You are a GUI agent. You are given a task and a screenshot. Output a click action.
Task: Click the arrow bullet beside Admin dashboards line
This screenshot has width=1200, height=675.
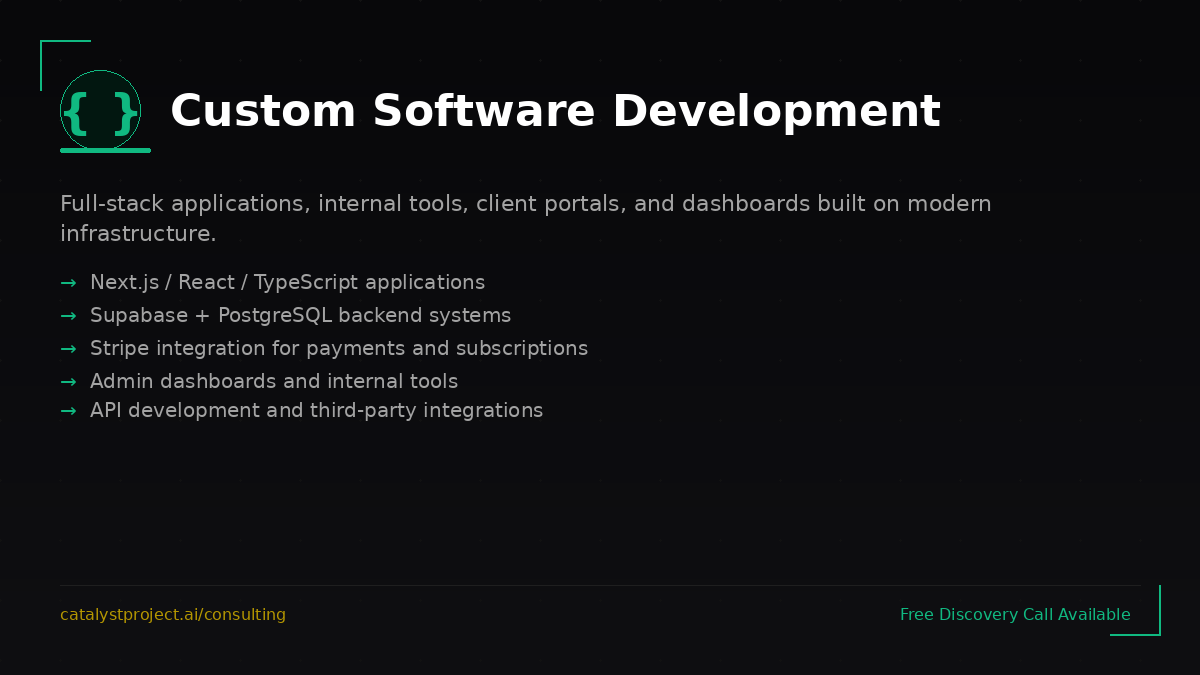tap(68, 382)
